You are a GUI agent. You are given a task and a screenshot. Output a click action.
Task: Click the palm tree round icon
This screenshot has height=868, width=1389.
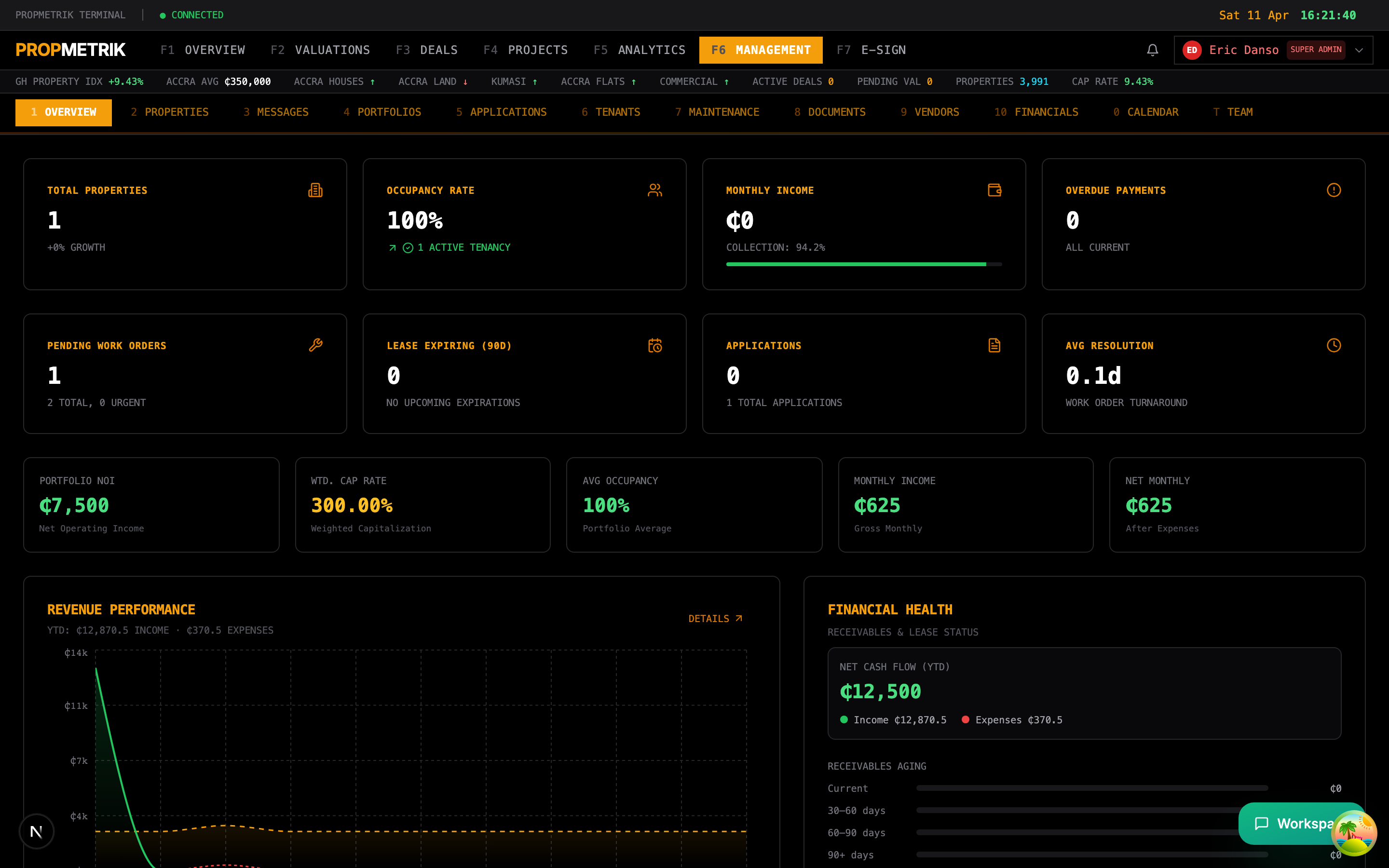pyautogui.click(x=1353, y=832)
